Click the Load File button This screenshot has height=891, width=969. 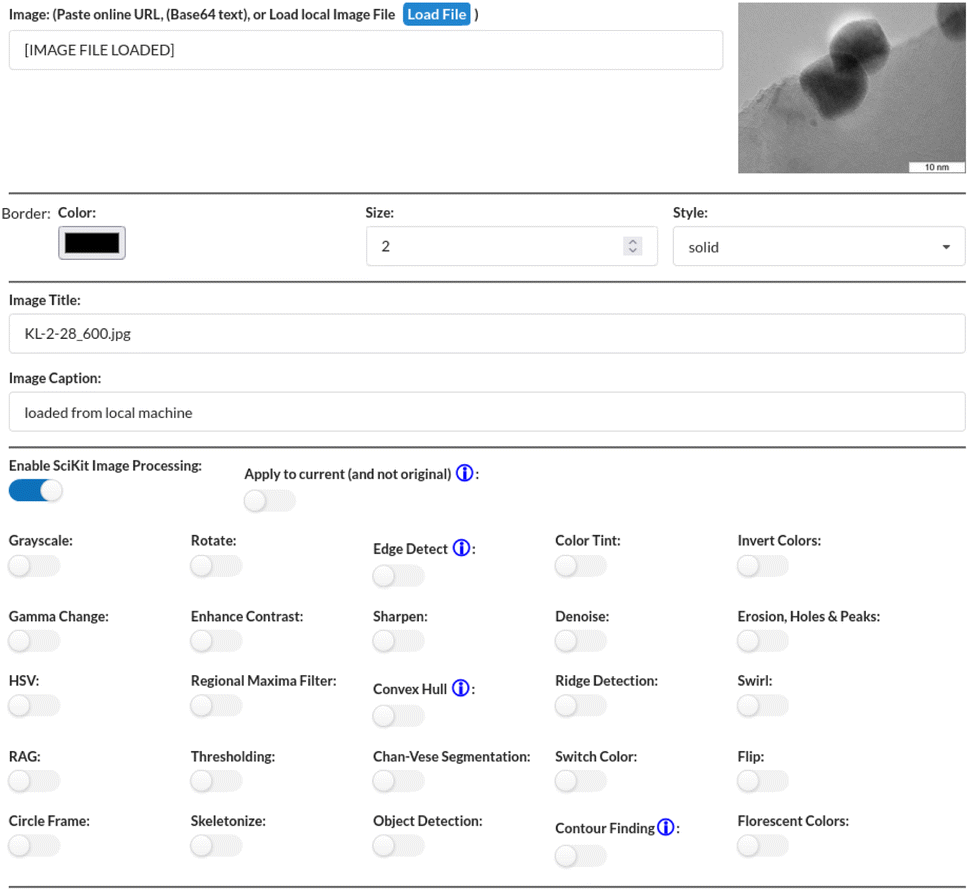436,14
